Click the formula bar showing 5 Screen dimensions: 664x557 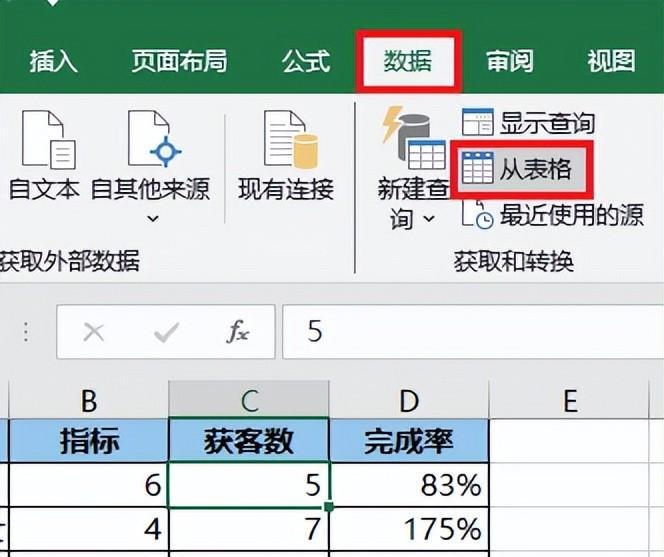(x=473, y=332)
